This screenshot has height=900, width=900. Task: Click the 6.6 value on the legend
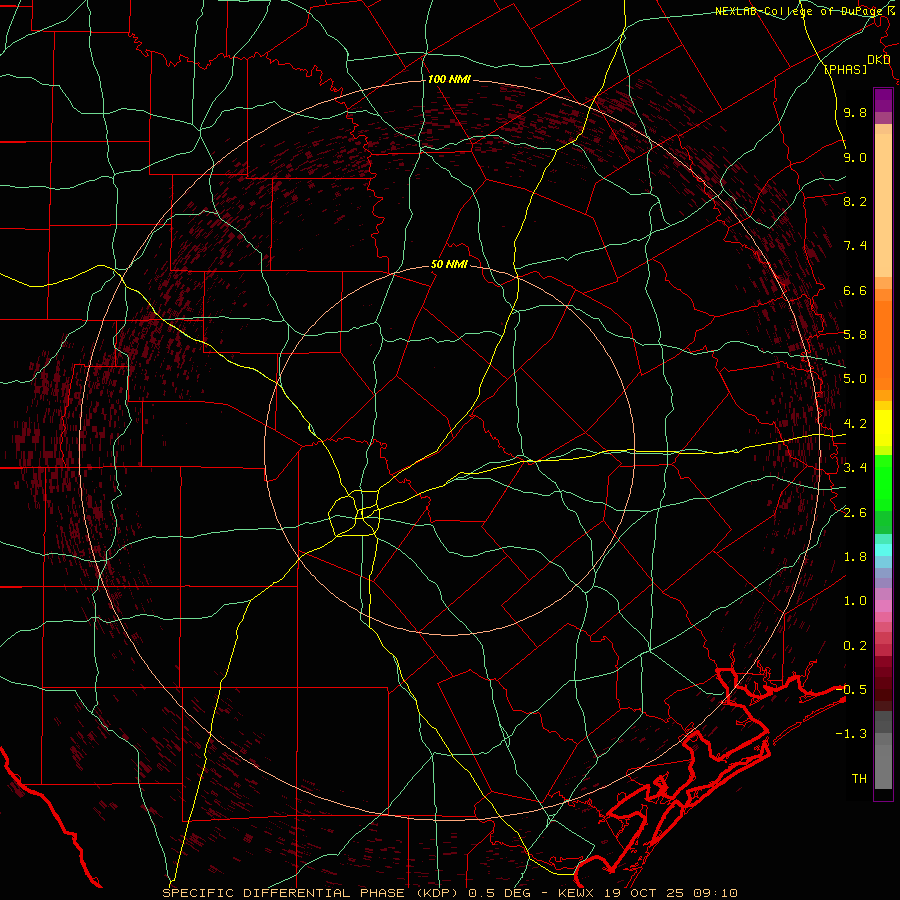(855, 290)
